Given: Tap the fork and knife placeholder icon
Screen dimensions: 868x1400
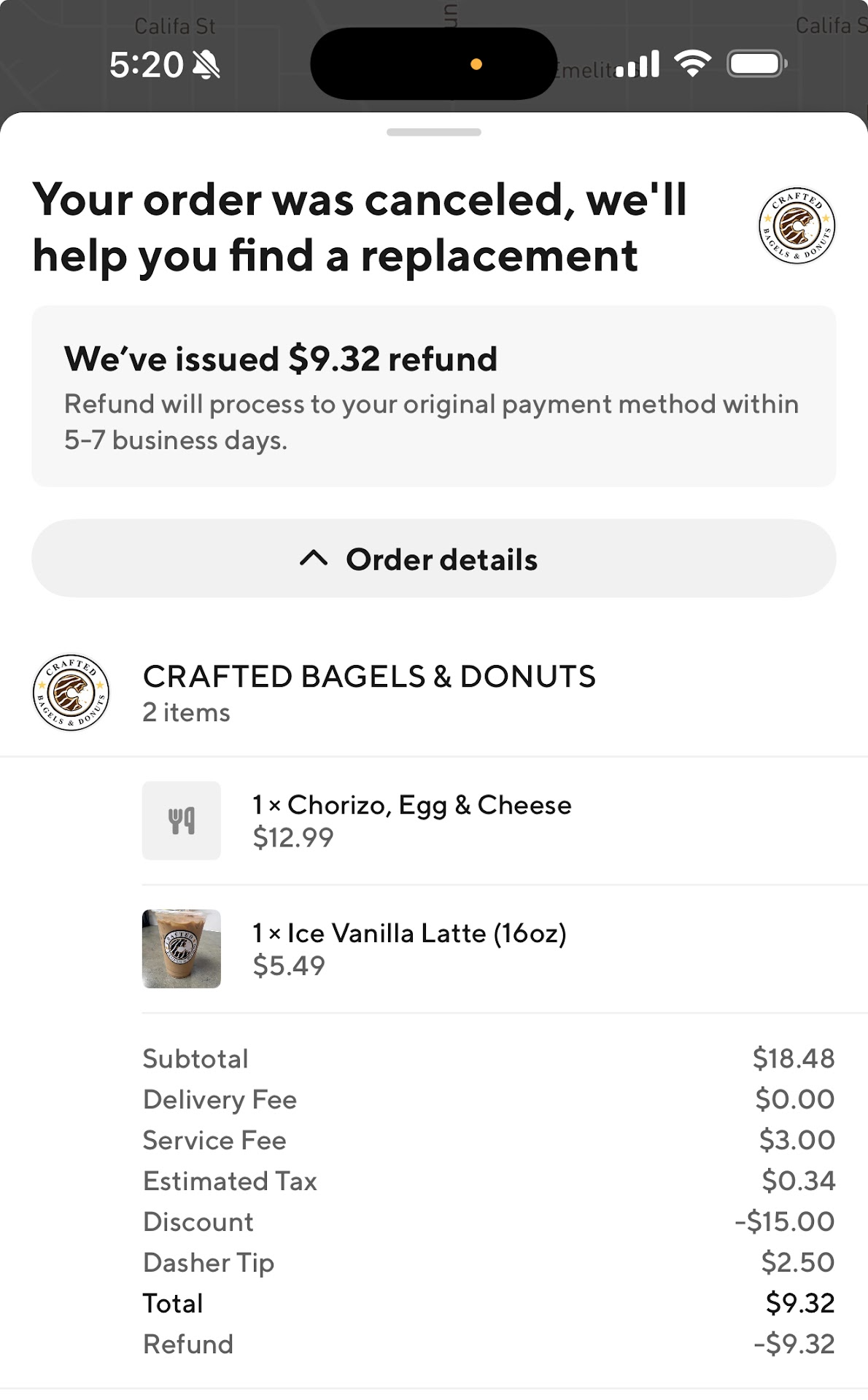Looking at the screenshot, I should coord(182,820).
